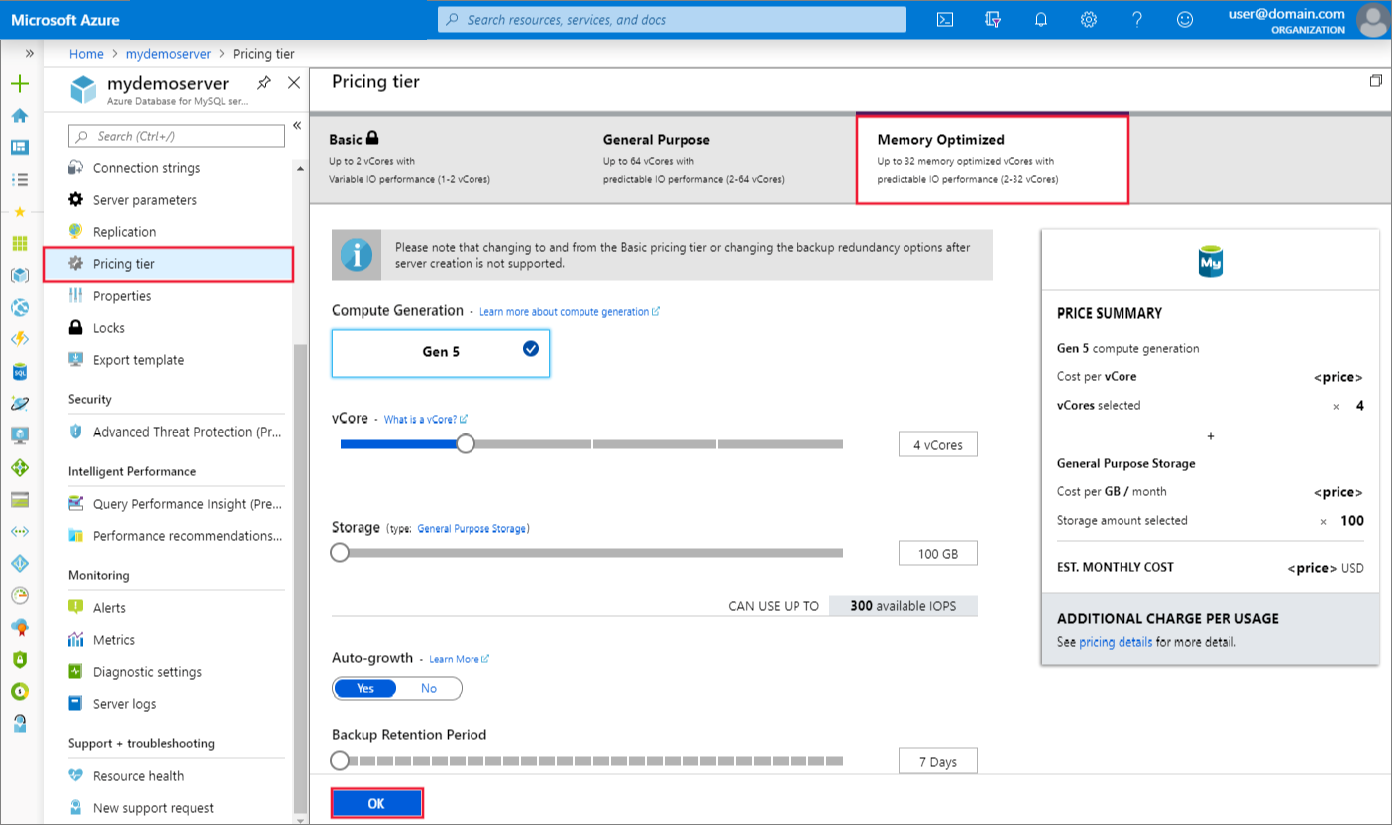Viewport: 1392px width, 825px height.
Task: Open the Dashboard icon in sidebar
Action: point(19,148)
